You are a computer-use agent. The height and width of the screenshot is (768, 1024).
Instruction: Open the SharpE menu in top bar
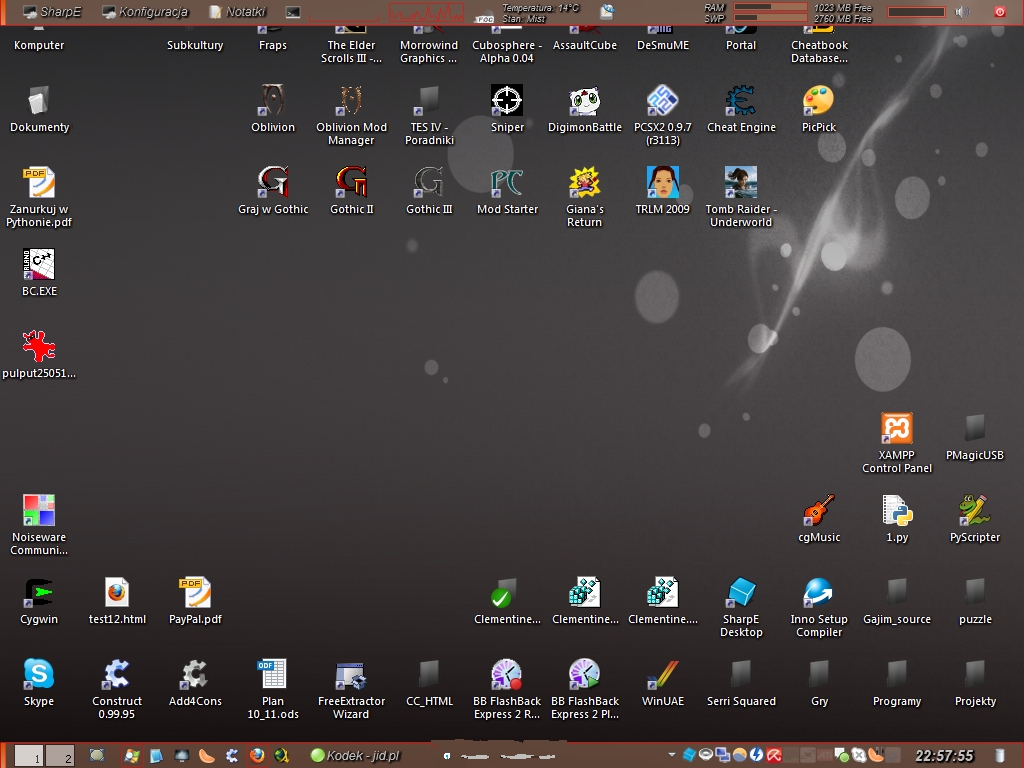click(52, 12)
